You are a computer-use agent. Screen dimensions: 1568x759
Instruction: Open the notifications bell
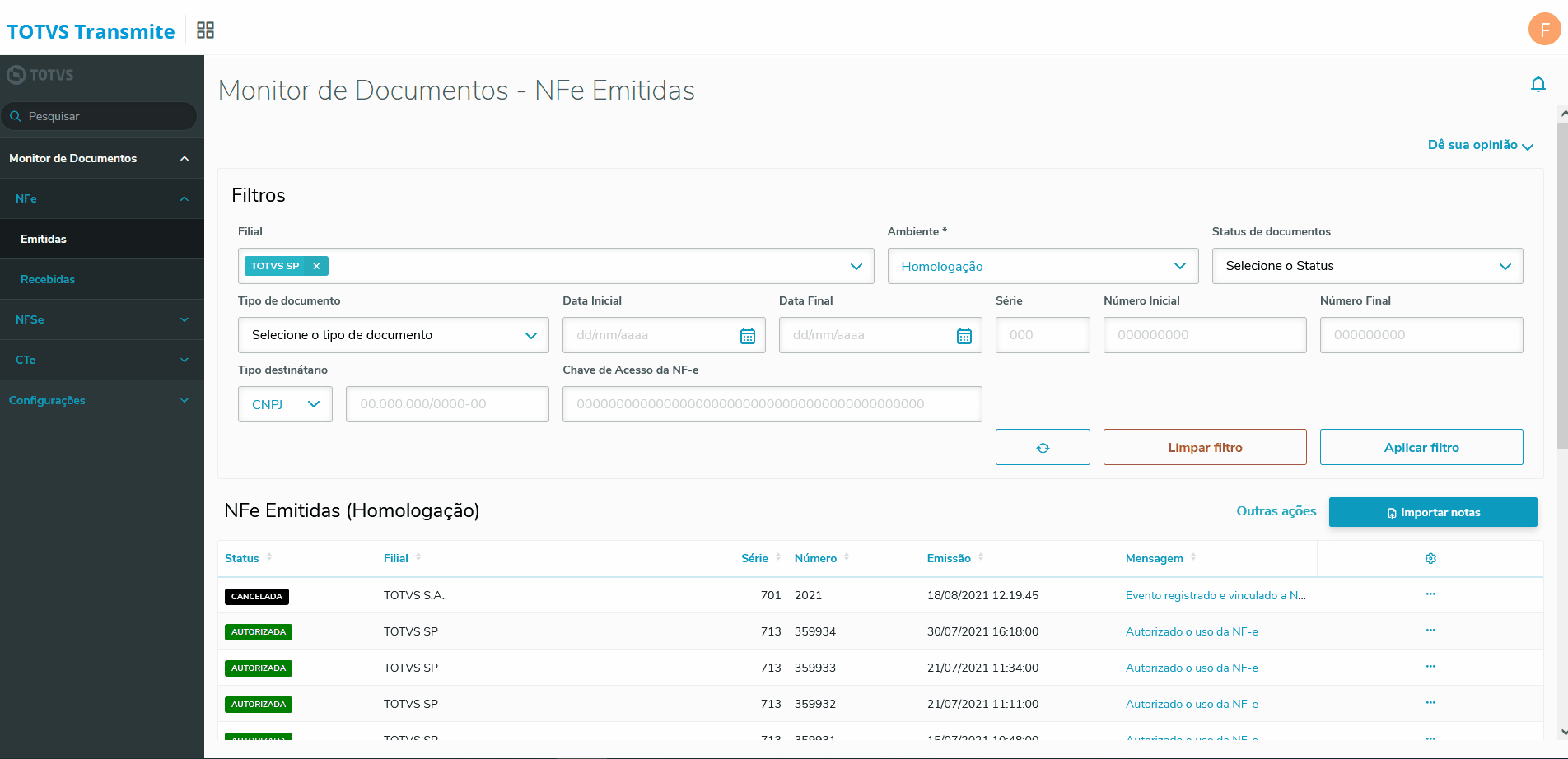tap(1538, 84)
